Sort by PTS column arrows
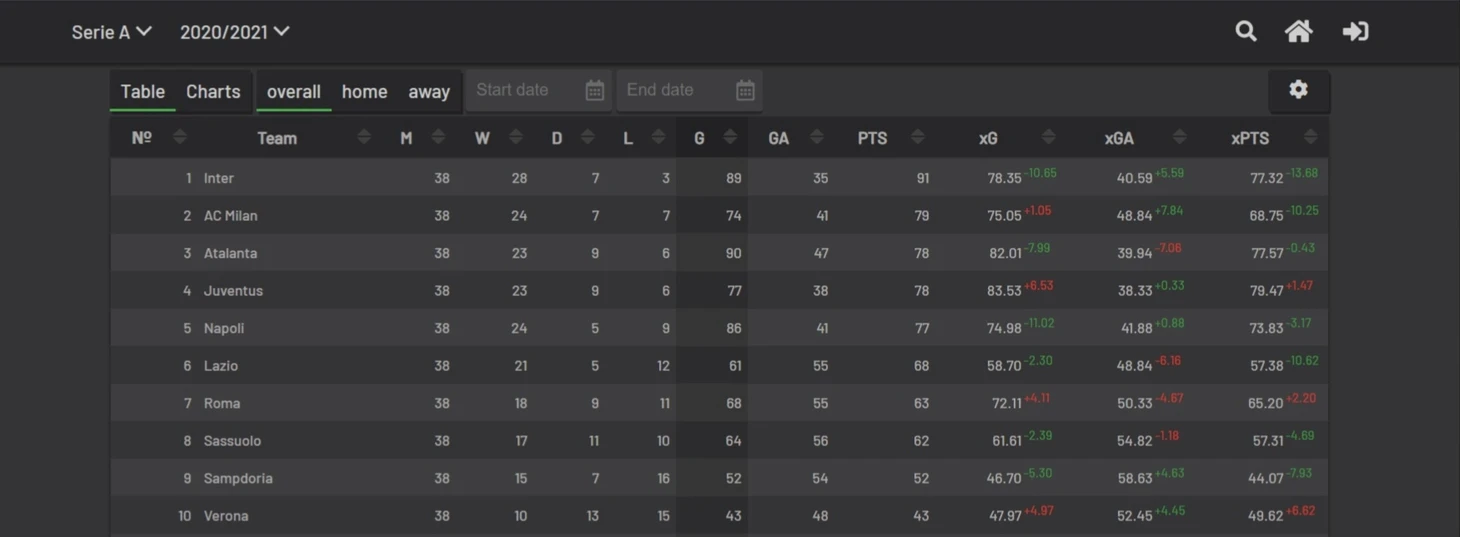The width and height of the screenshot is (1460, 537). (x=917, y=137)
